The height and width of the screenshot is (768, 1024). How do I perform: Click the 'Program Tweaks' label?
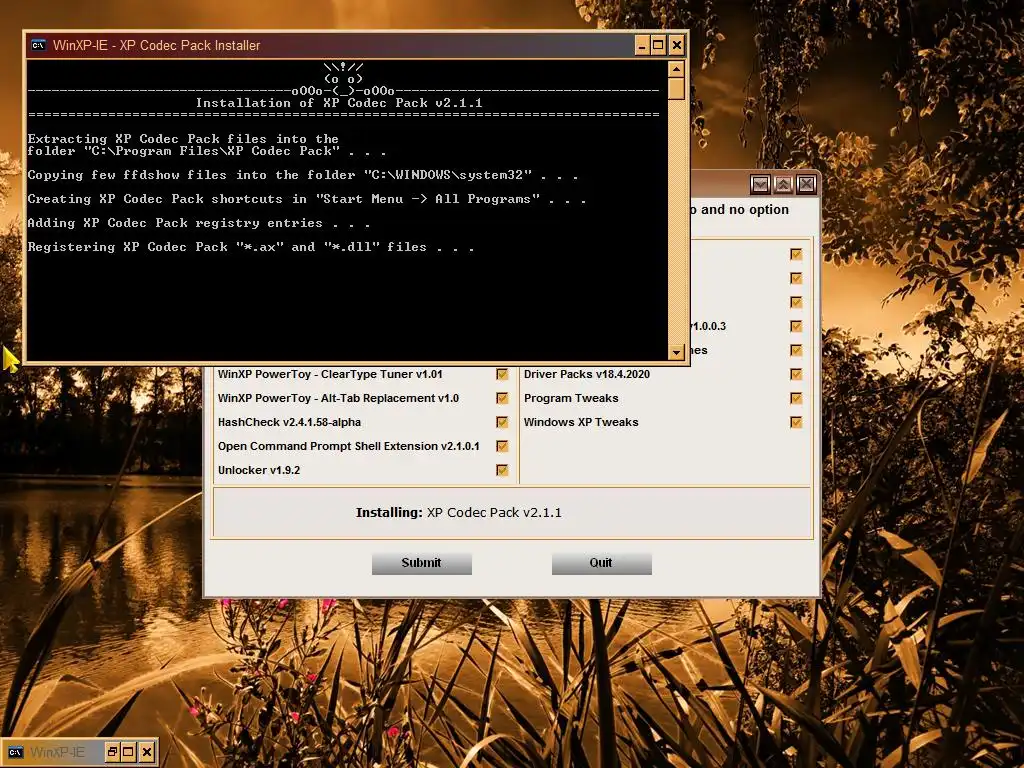[571, 398]
